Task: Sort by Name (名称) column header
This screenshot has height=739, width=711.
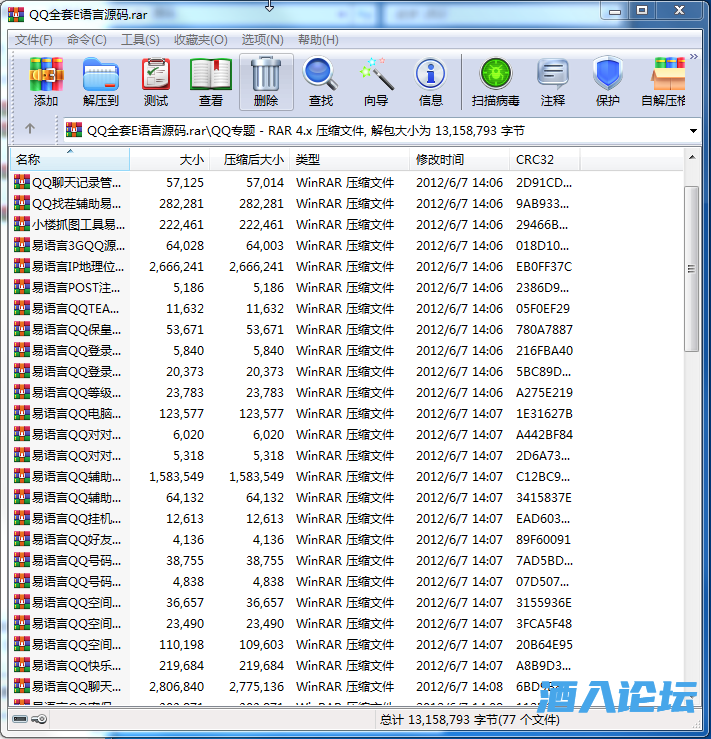Action: pos(70,159)
